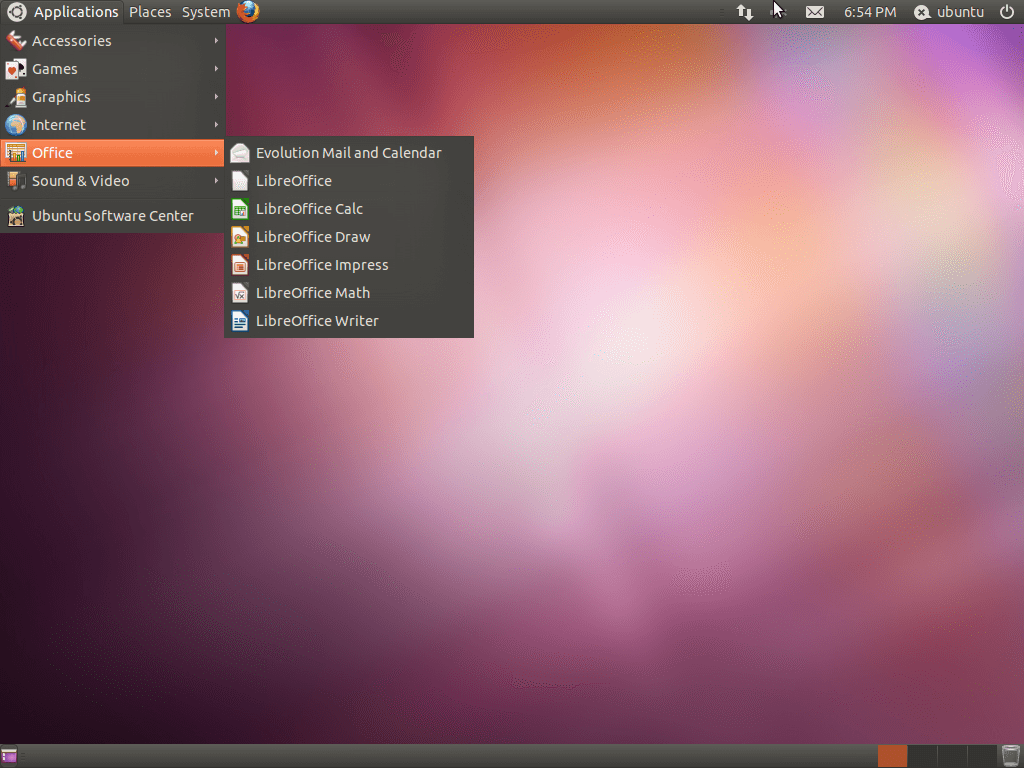
Task: Select the Accessories menu entry
Action: coord(112,40)
